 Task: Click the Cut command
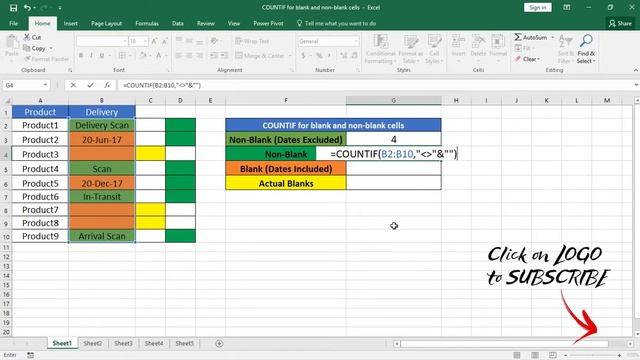(32, 37)
